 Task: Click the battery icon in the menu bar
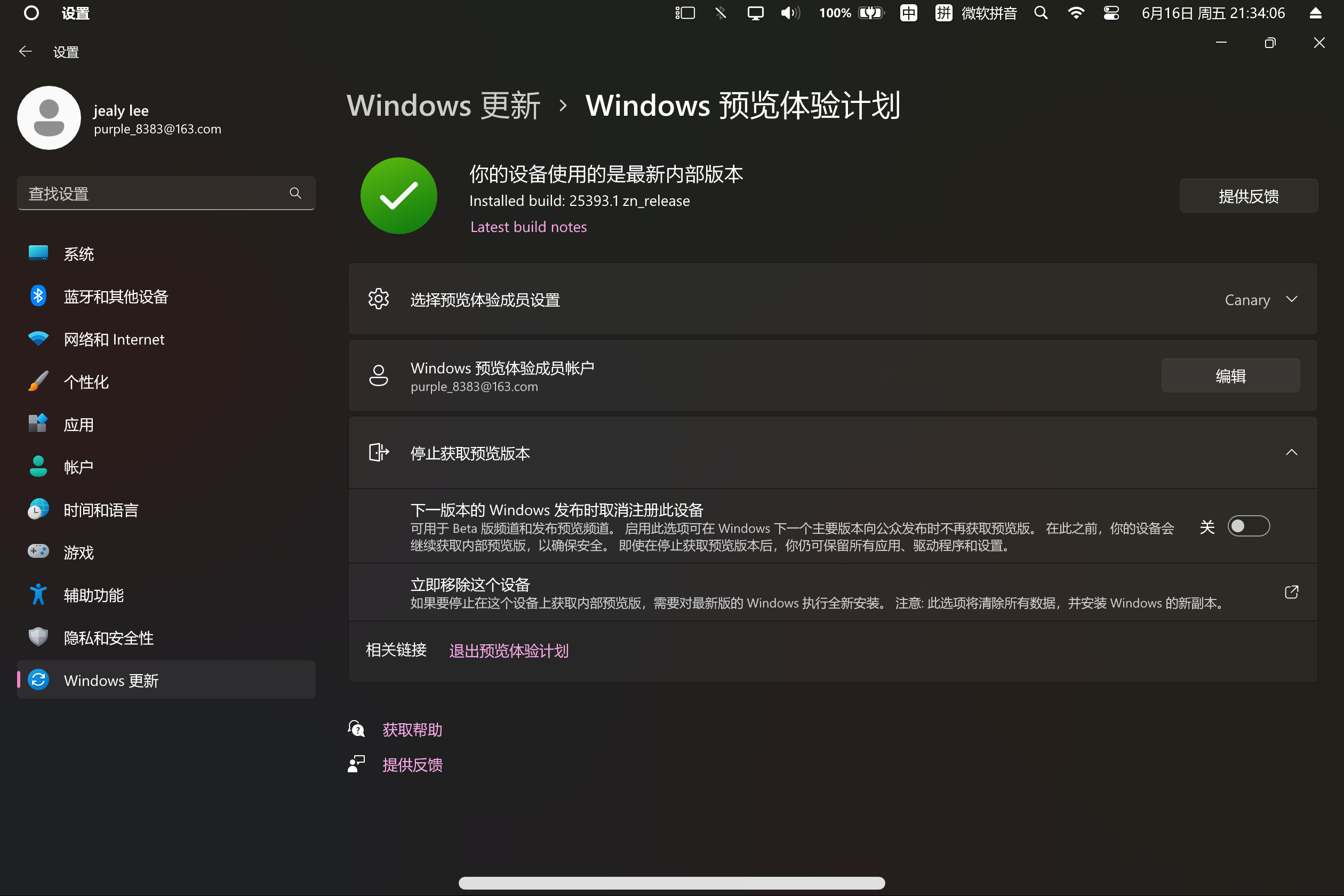871,13
